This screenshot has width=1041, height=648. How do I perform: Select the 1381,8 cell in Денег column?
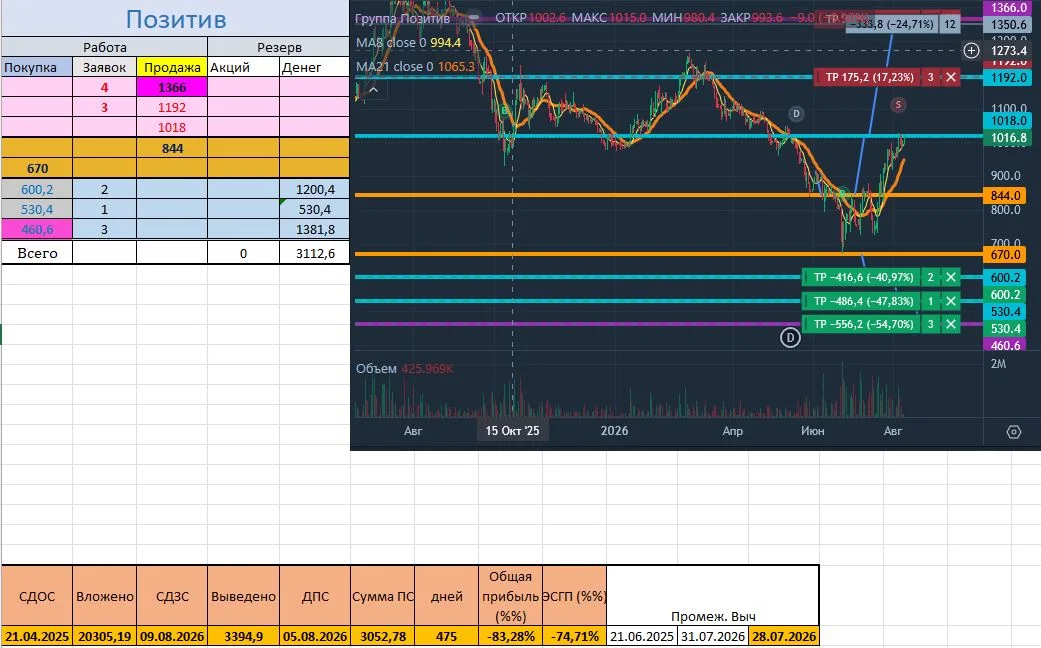pos(315,229)
